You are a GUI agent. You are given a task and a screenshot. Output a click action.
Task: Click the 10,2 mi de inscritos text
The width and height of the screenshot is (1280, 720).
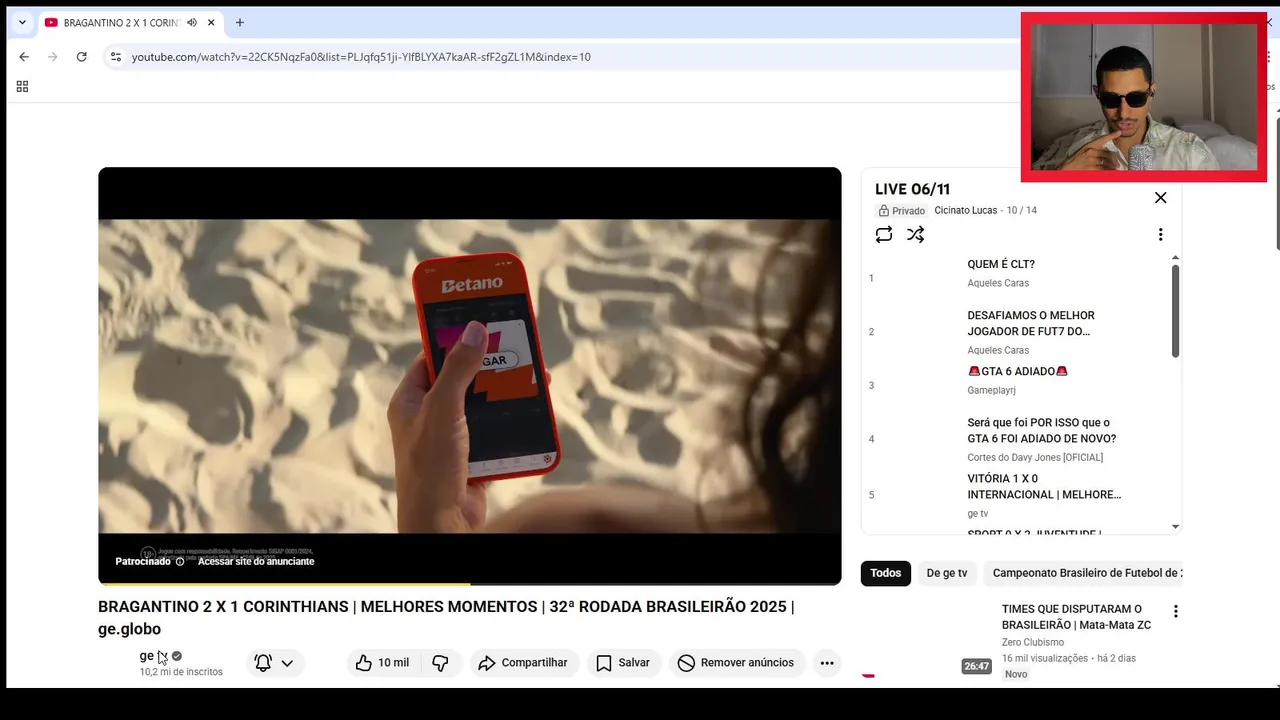point(181,672)
